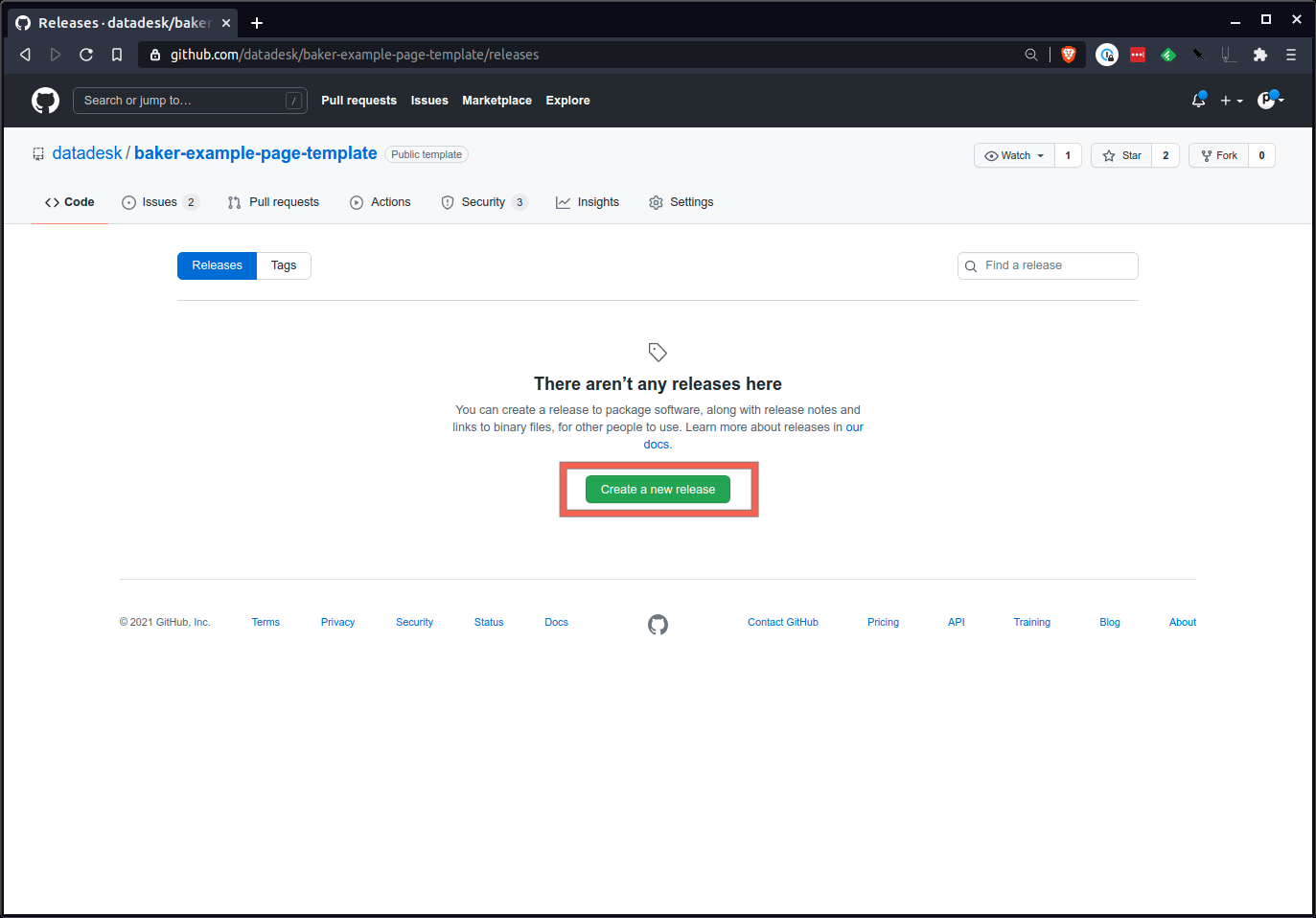Open the Docs footer link

click(556, 622)
